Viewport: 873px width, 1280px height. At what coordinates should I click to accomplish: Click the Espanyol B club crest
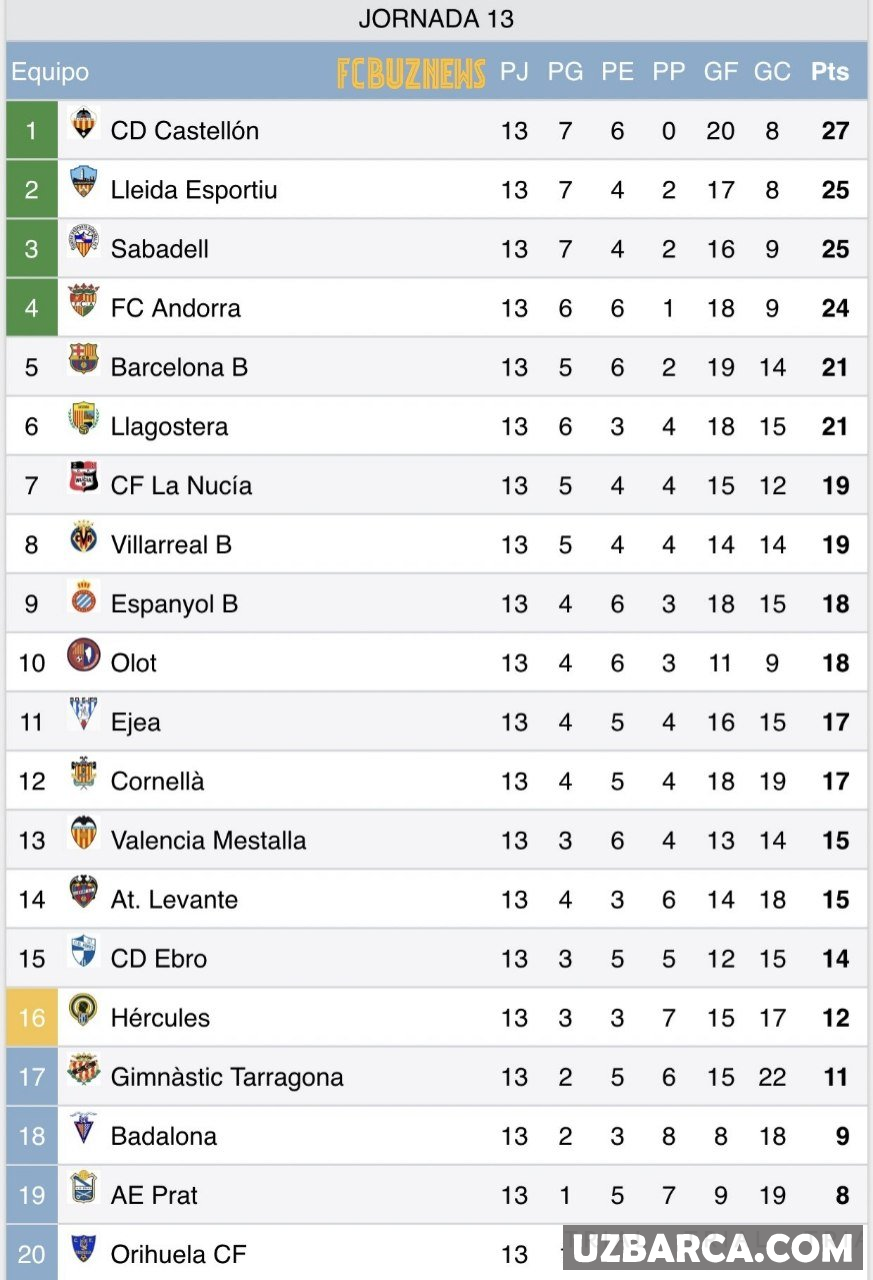coord(84,597)
